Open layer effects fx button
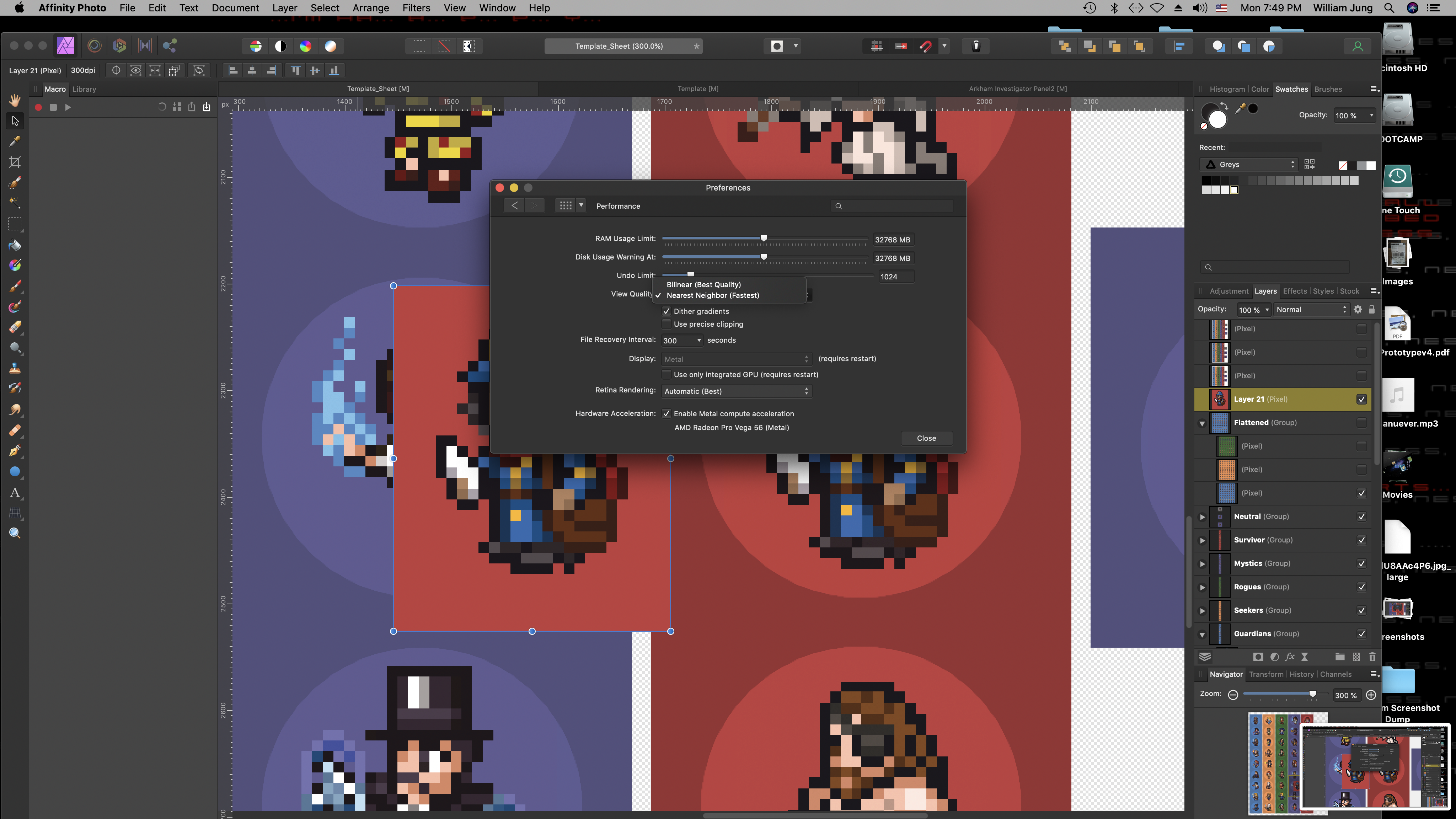The height and width of the screenshot is (819, 1456). click(1289, 657)
